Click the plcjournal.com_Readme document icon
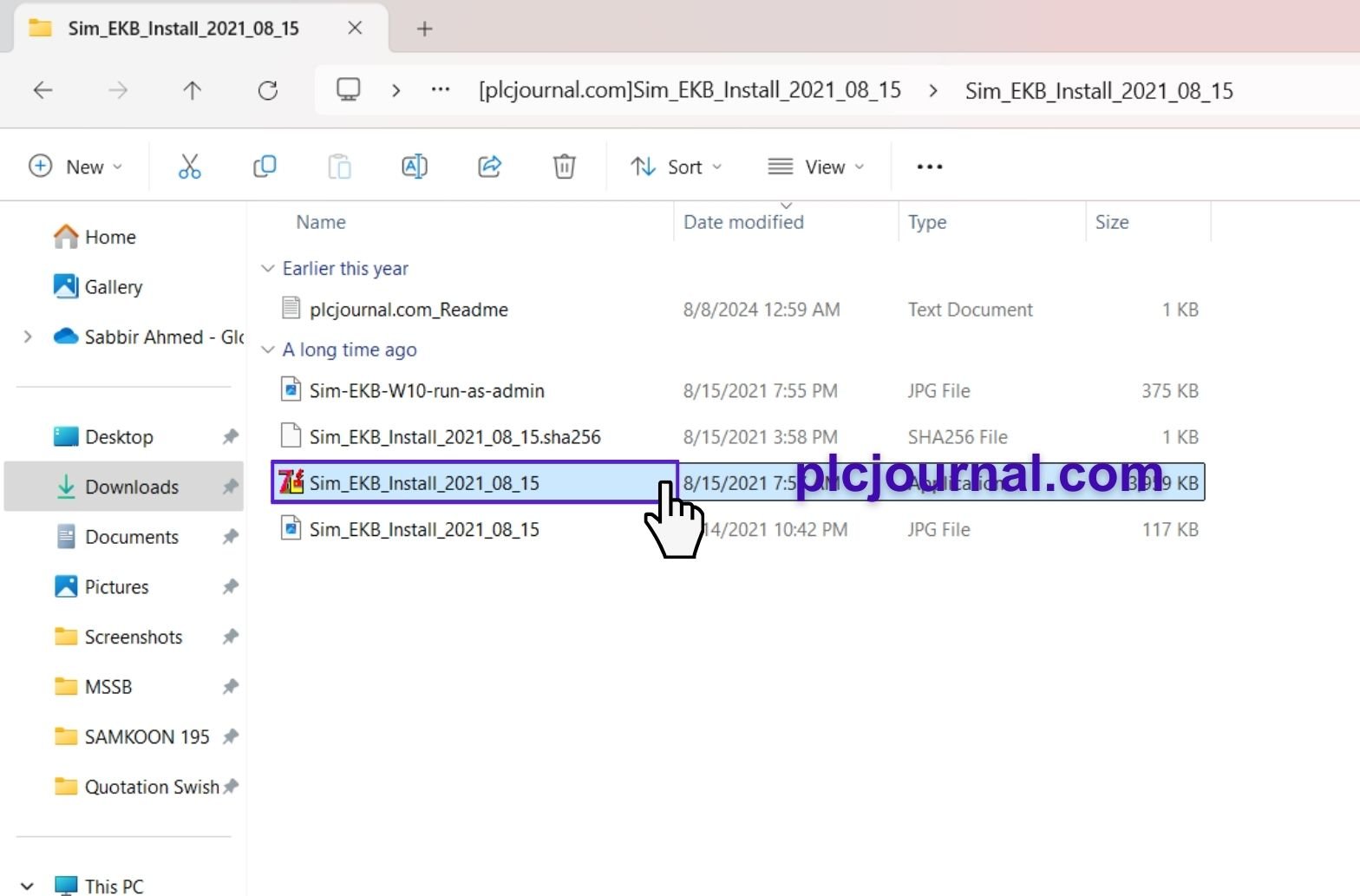This screenshot has height=896, width=1360. click(x=291, y=308)
